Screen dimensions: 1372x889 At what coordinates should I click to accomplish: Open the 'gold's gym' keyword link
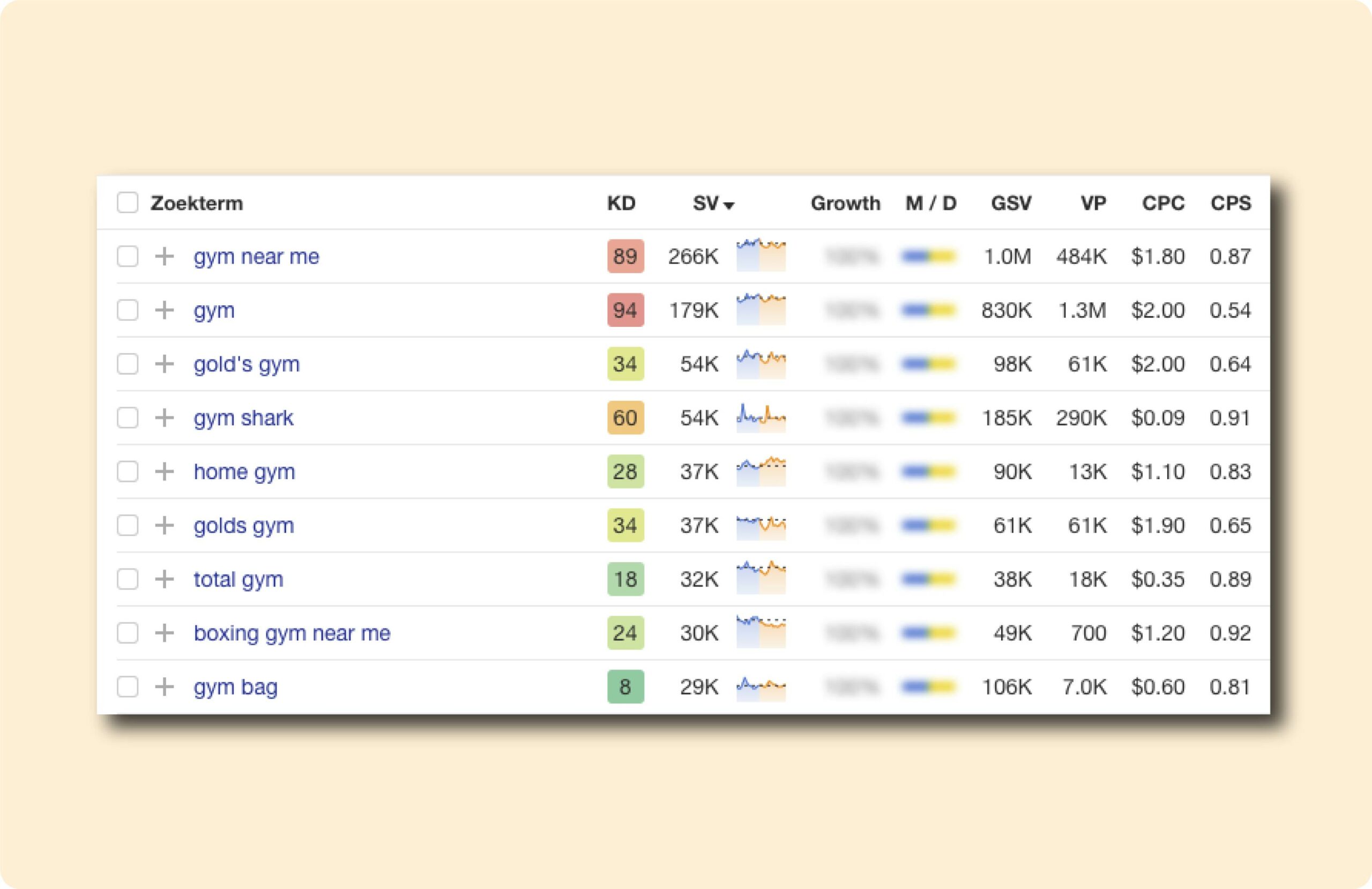click(246, 364)
